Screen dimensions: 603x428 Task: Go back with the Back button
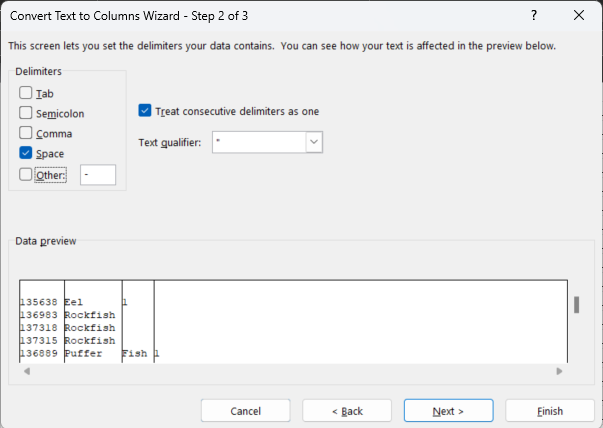tap(347, 411)
